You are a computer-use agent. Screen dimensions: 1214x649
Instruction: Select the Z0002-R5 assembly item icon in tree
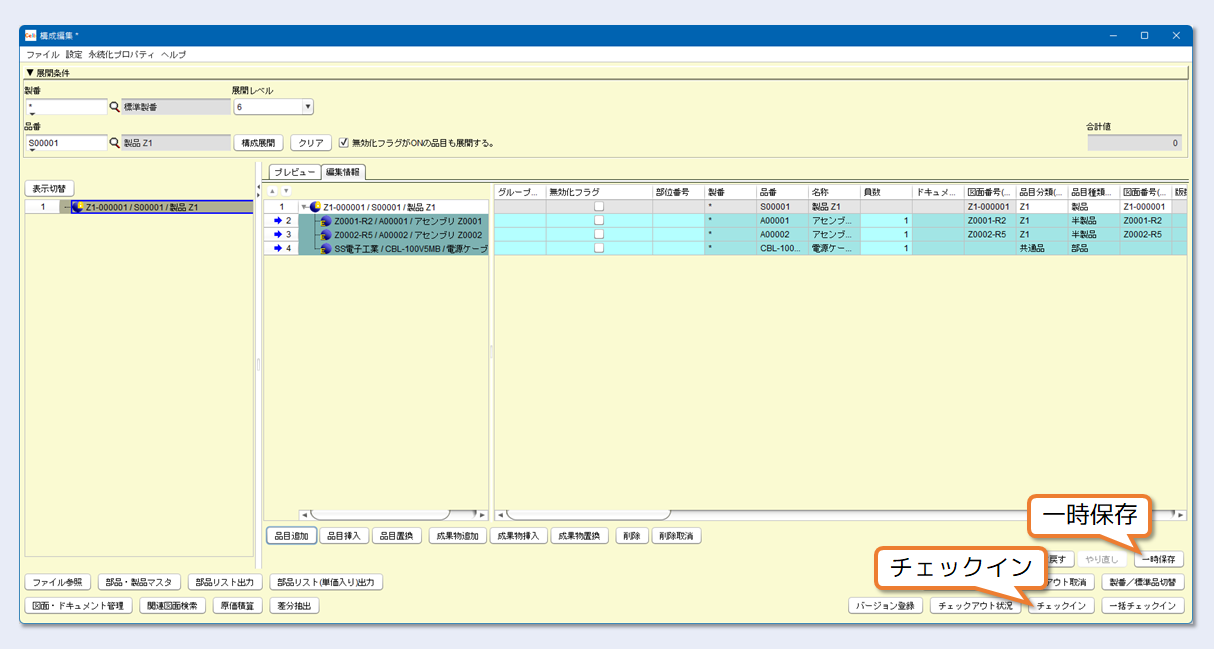[x=326, y=234]
